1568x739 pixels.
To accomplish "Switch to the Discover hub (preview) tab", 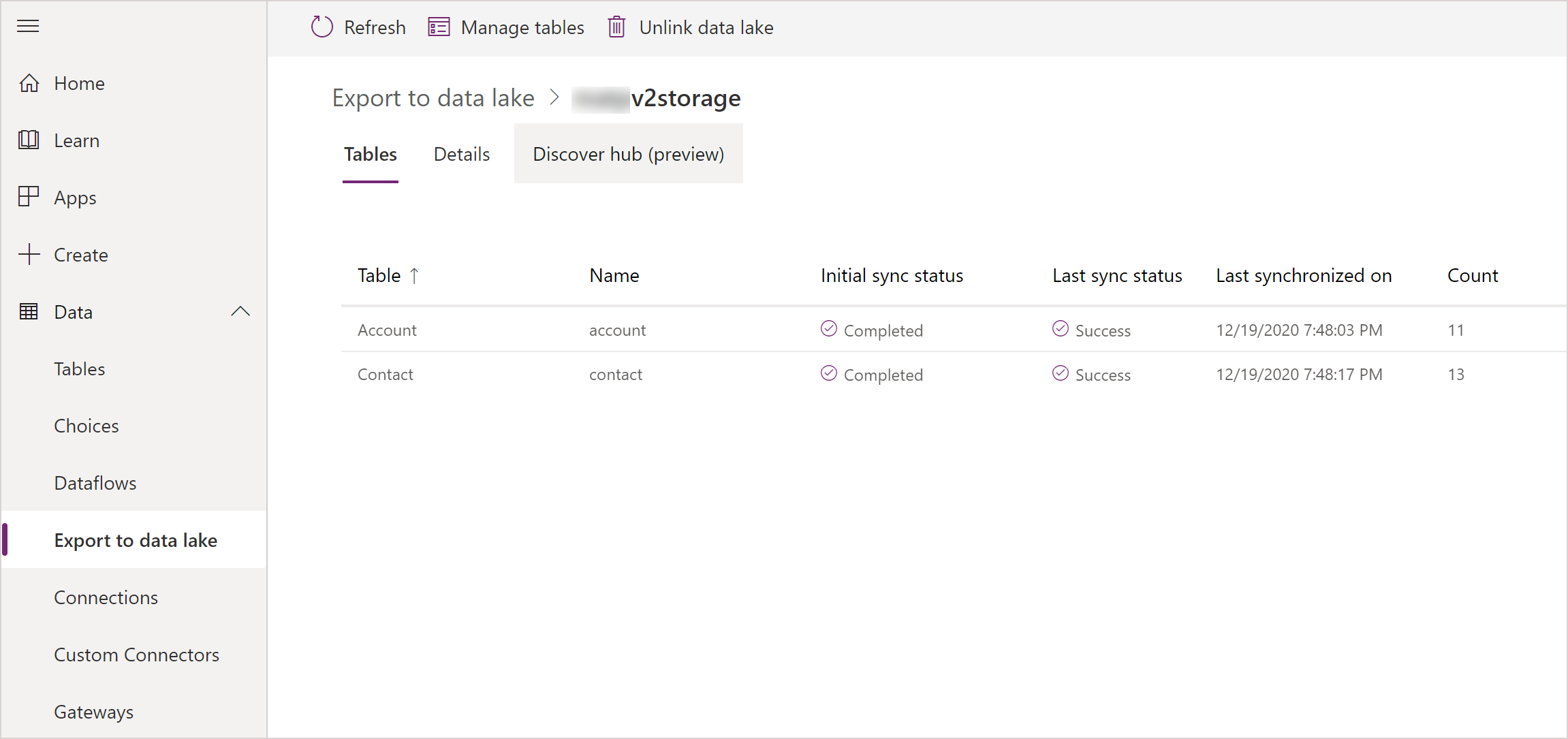I will [628, 154].
